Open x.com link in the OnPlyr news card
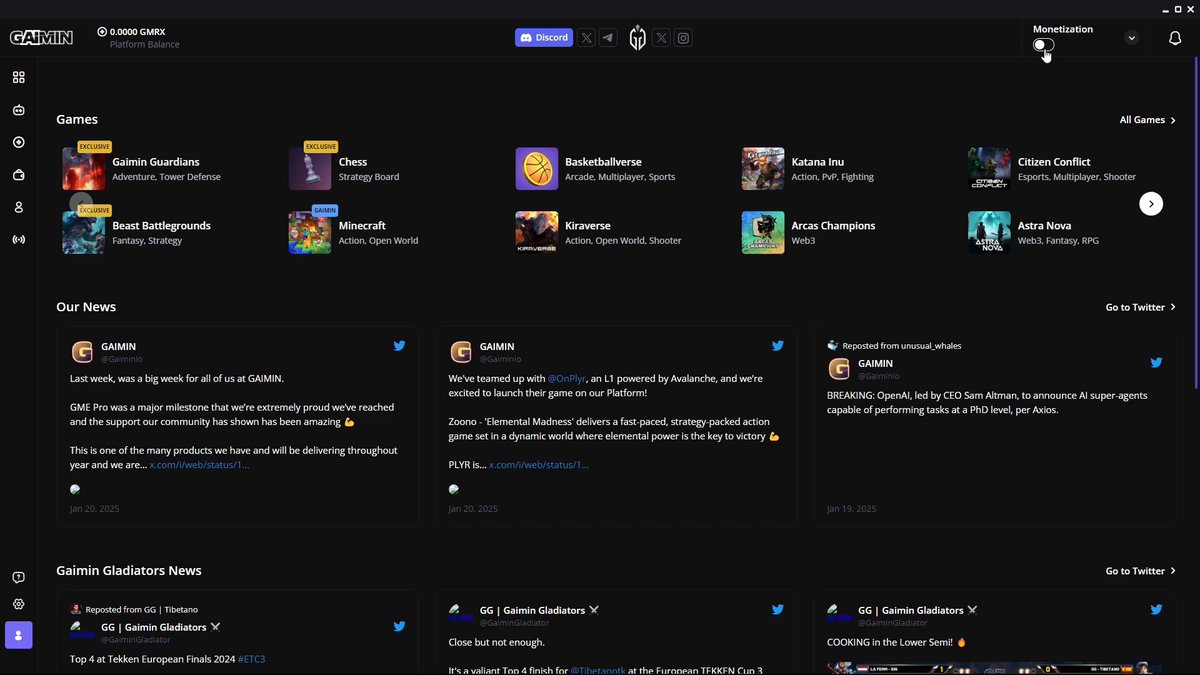The width and height of the screenshot is (1200, 675). tap(538, 465)
